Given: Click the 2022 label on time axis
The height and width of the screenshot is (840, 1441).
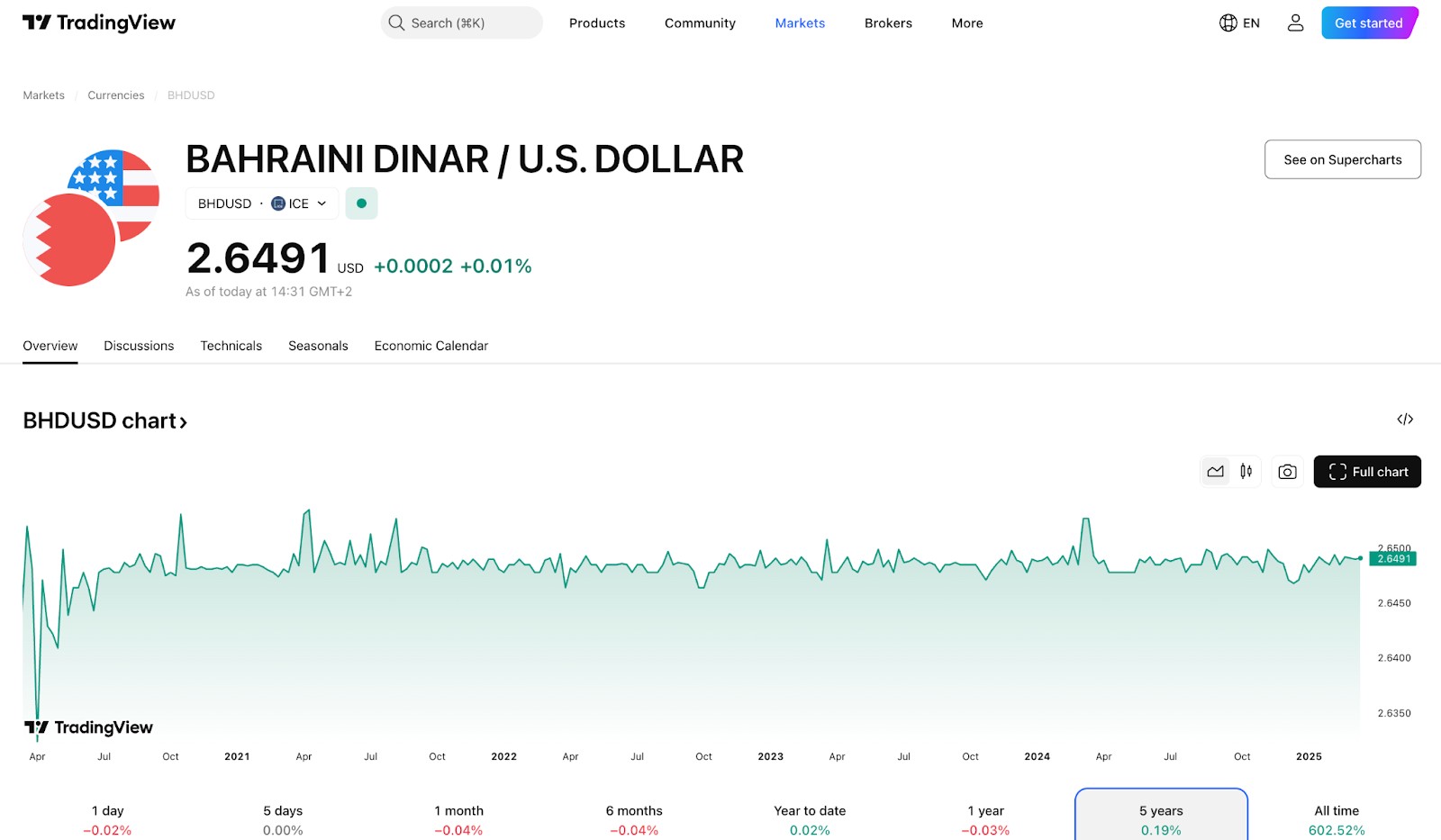Looking at the screenshot, I should [503, 756].
